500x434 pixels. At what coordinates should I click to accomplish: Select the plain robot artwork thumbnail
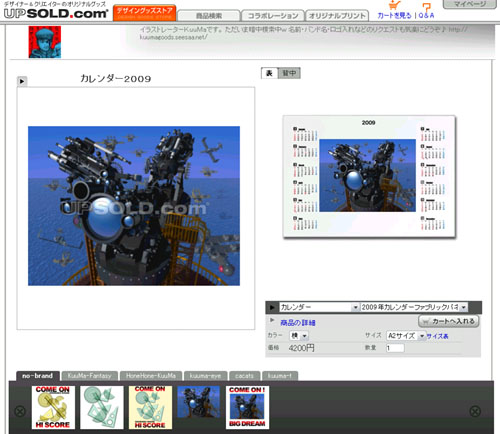point(199,402)
